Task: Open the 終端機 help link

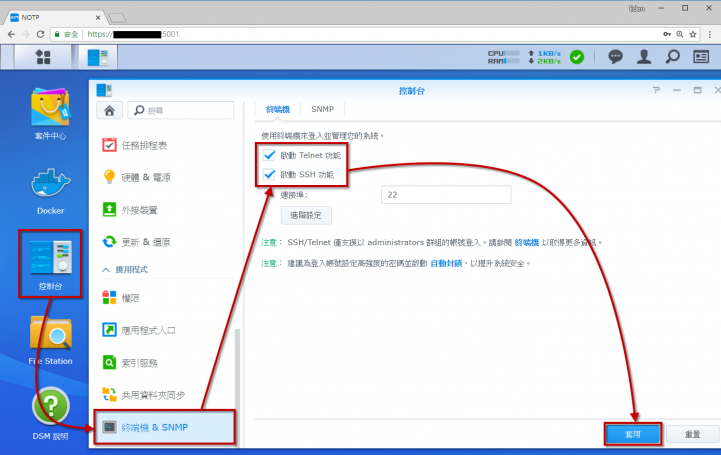Action: tap(526, 242)
